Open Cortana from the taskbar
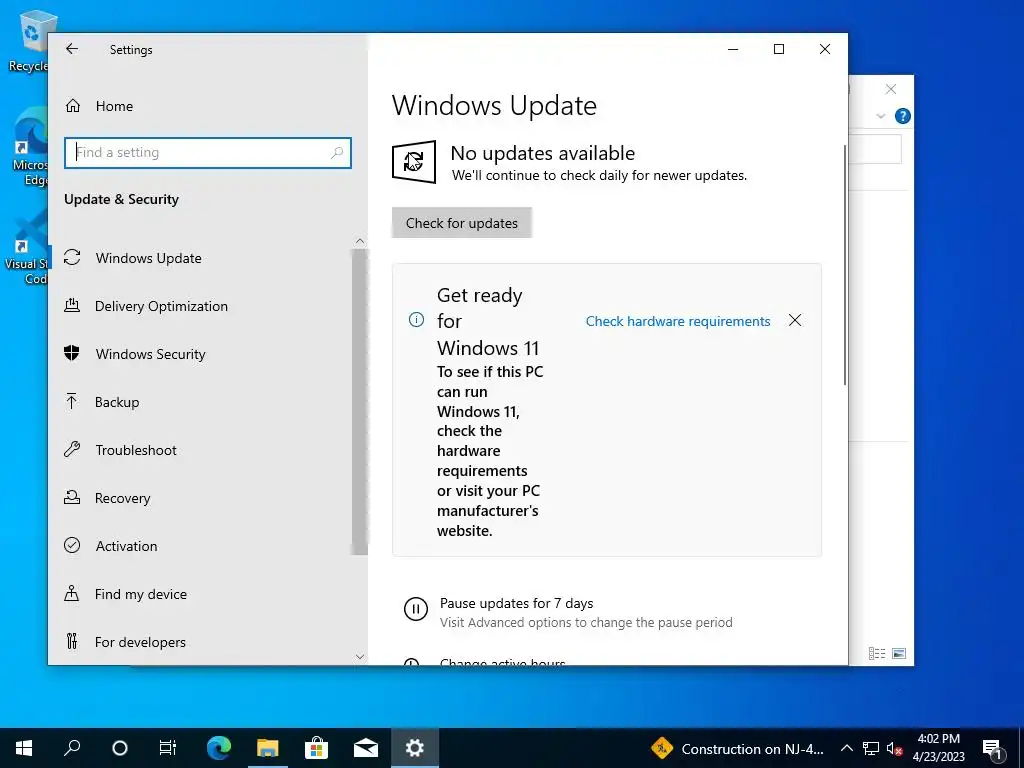This screenshot has width=1024, height=768. click(120, 748)
